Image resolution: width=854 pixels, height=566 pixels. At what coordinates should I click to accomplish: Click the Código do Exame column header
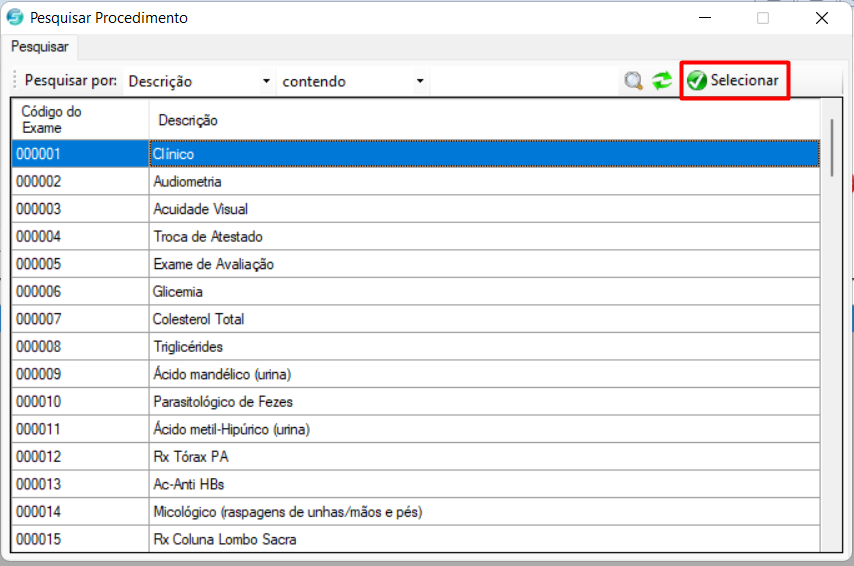80,119
